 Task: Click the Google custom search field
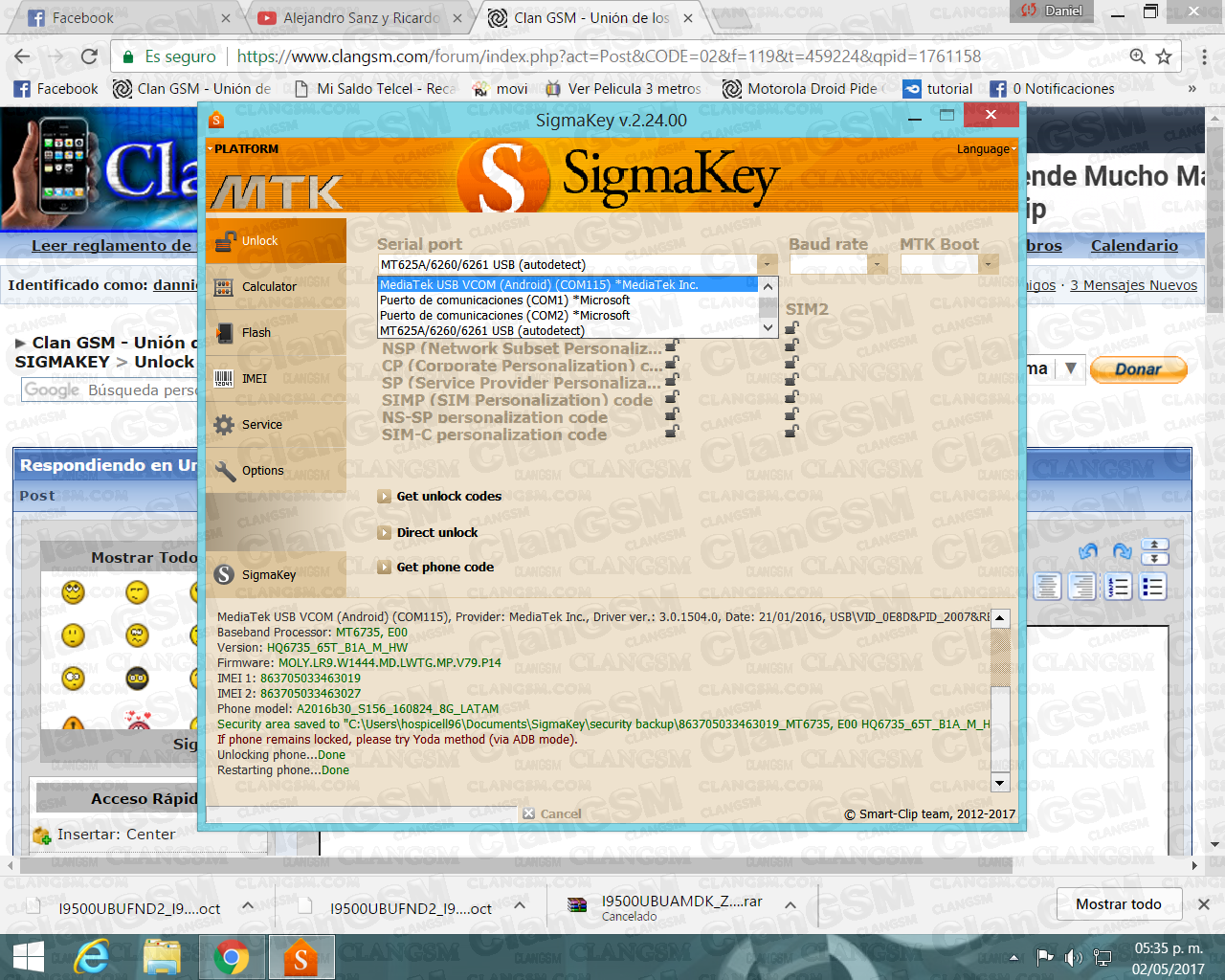[111, 390]
